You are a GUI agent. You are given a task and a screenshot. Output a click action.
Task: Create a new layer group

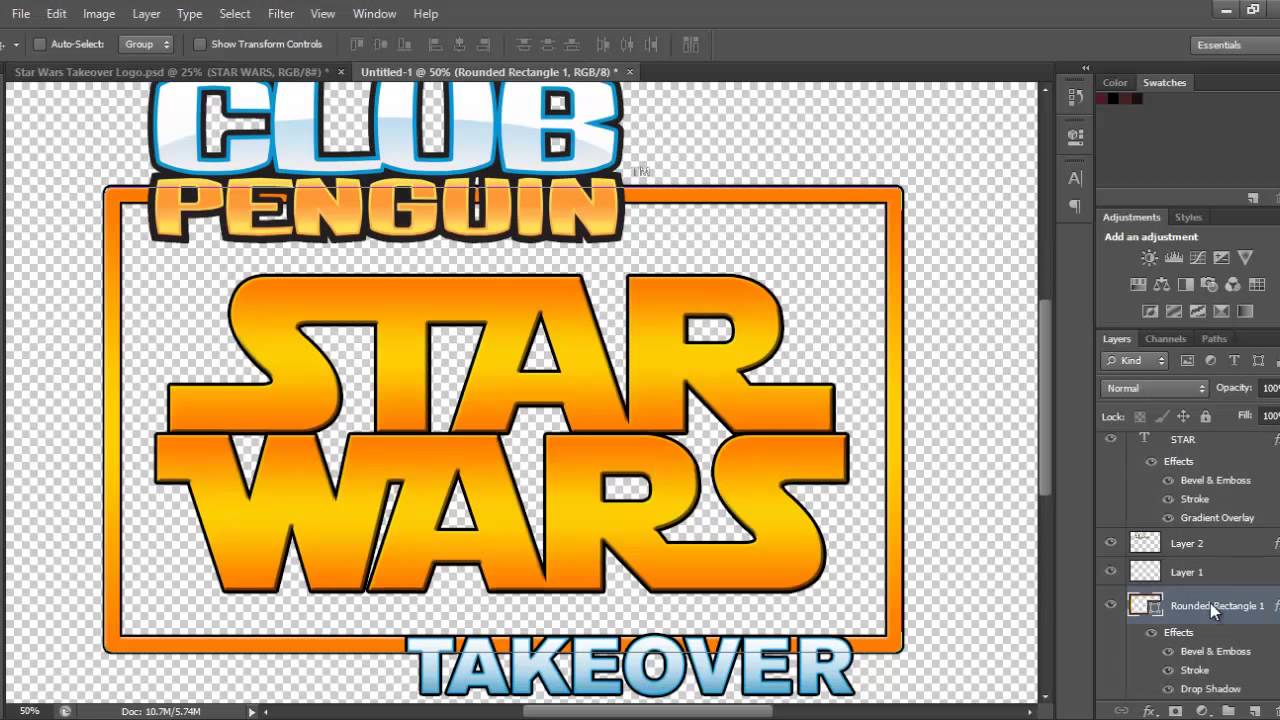[1228, 711]
